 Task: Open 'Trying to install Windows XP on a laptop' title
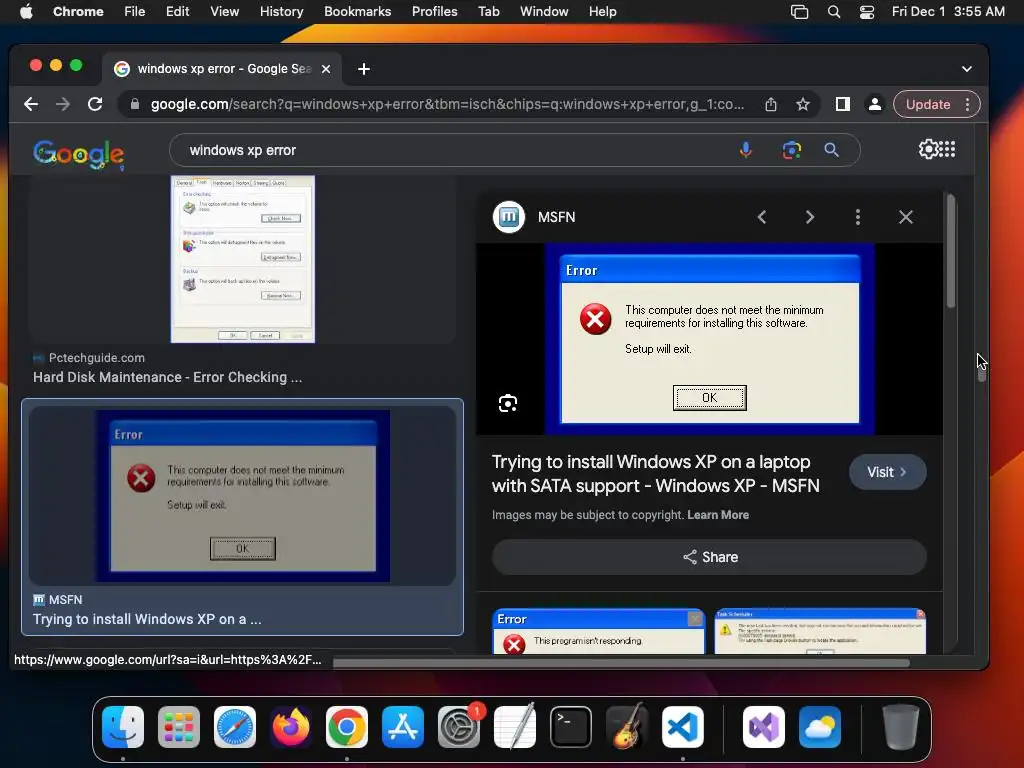656,473
